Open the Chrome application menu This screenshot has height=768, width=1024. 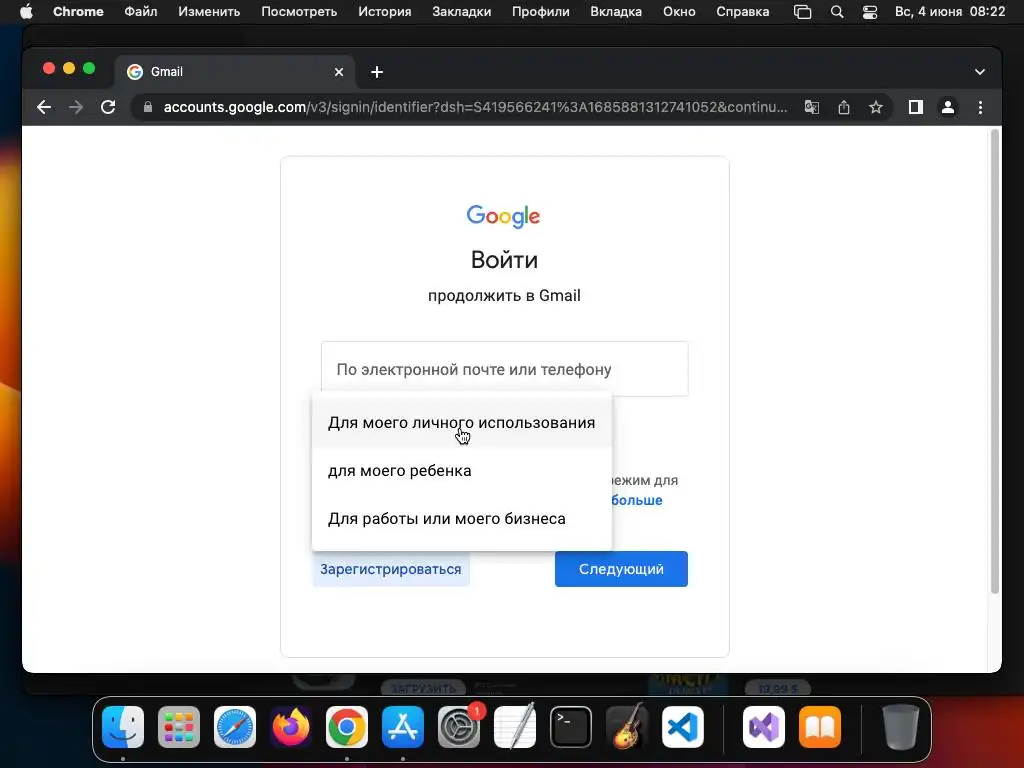click(x=78, y=12)
